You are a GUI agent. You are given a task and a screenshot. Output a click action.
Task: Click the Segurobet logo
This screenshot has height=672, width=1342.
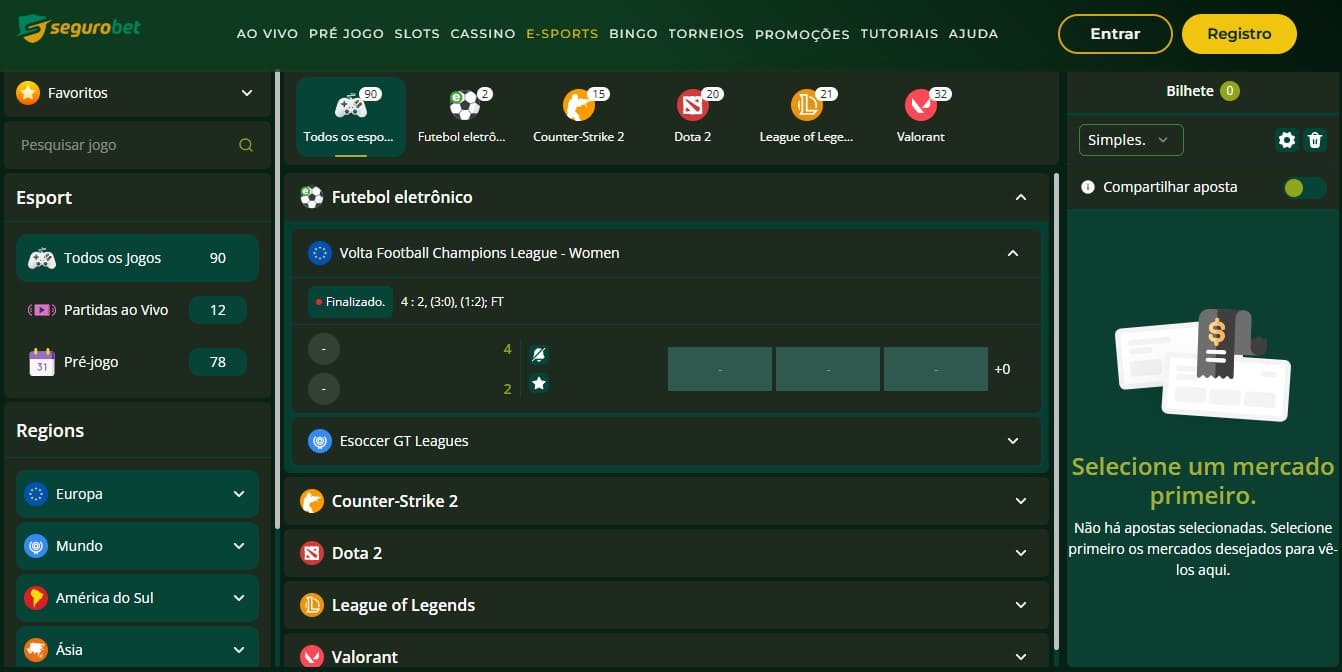79,28
